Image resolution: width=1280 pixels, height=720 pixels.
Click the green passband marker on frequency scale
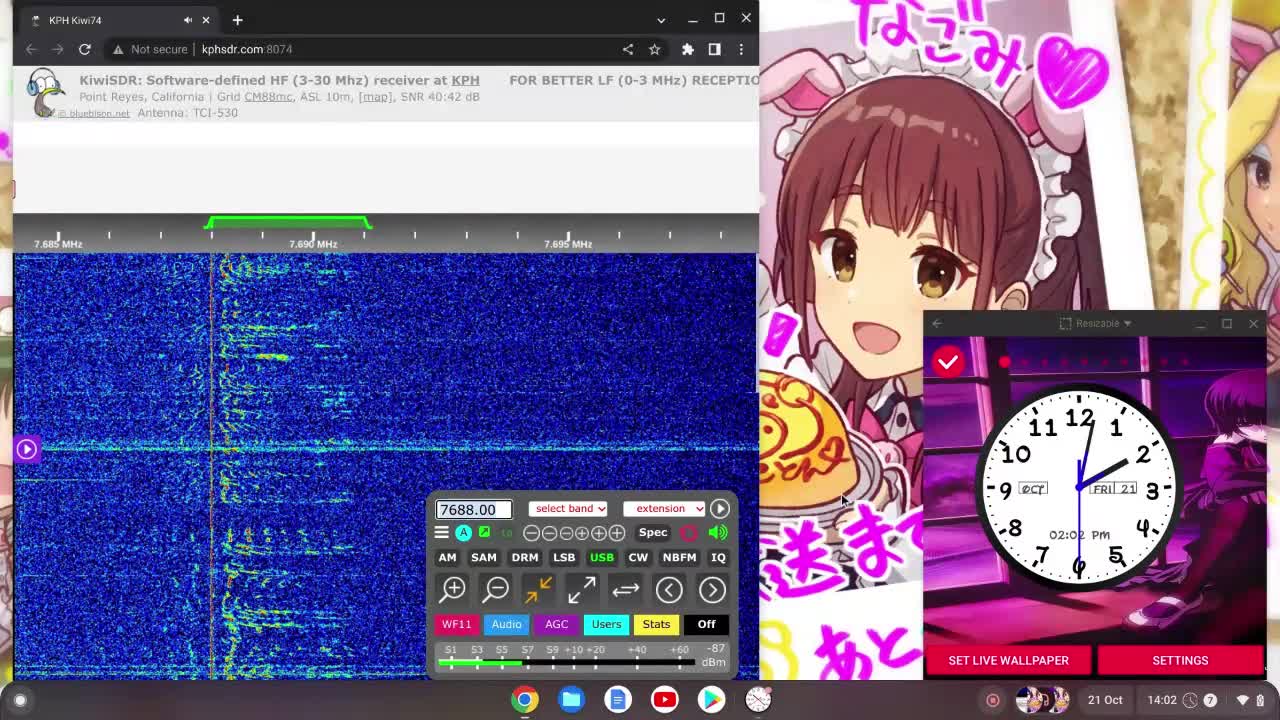pyautogui.click(x=288, y=222)
